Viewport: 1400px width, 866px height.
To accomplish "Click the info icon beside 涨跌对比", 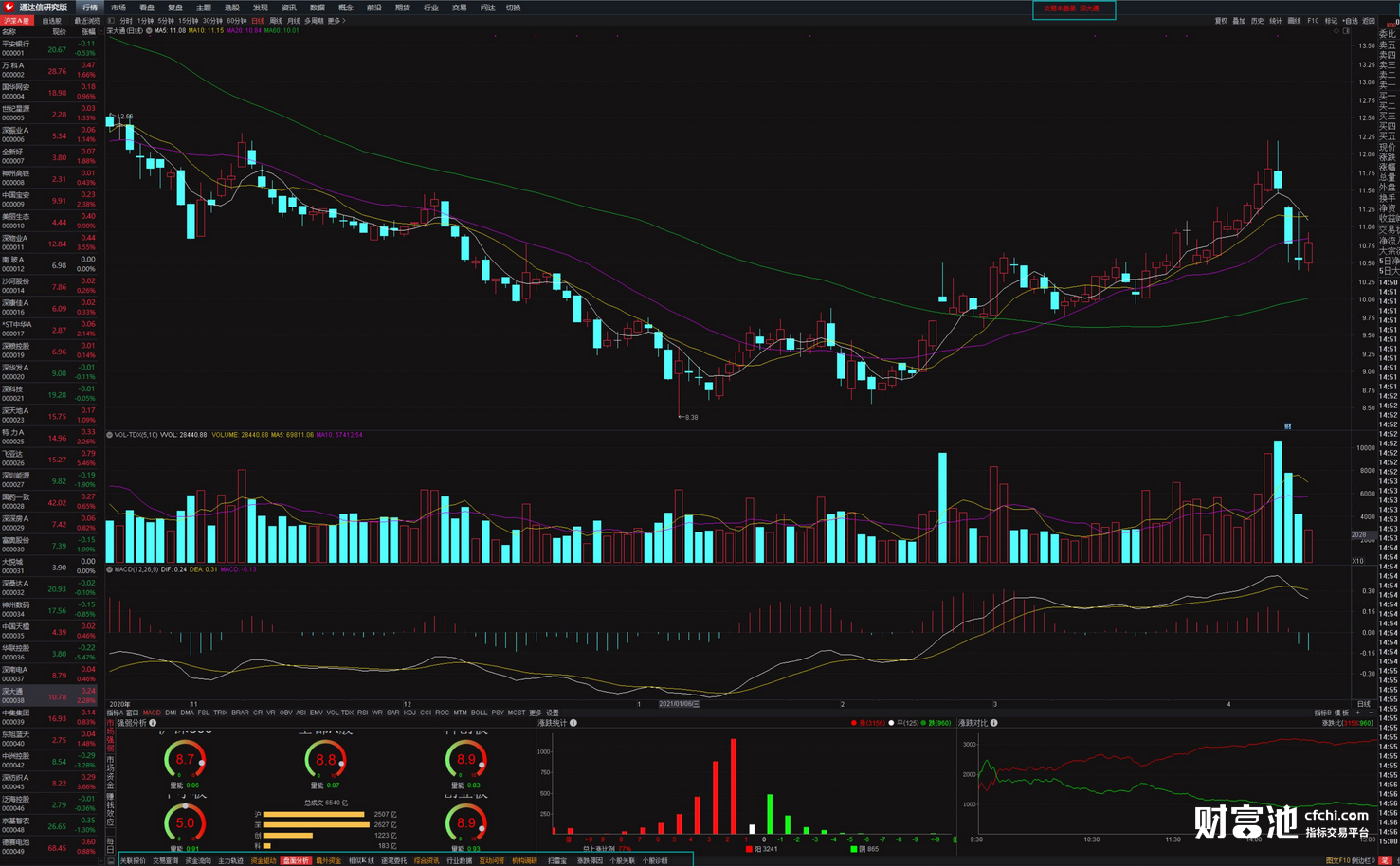I will 993,723.
